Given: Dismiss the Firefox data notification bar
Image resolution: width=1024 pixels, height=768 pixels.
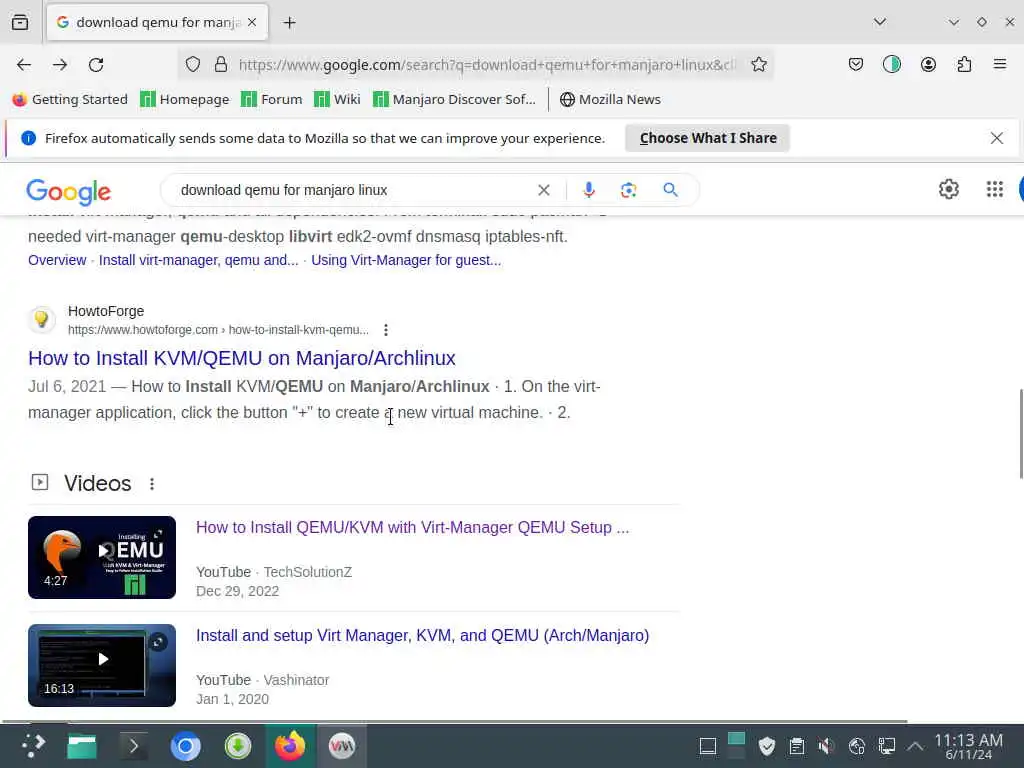Looking at the screenshot, I should coord(996,138).
